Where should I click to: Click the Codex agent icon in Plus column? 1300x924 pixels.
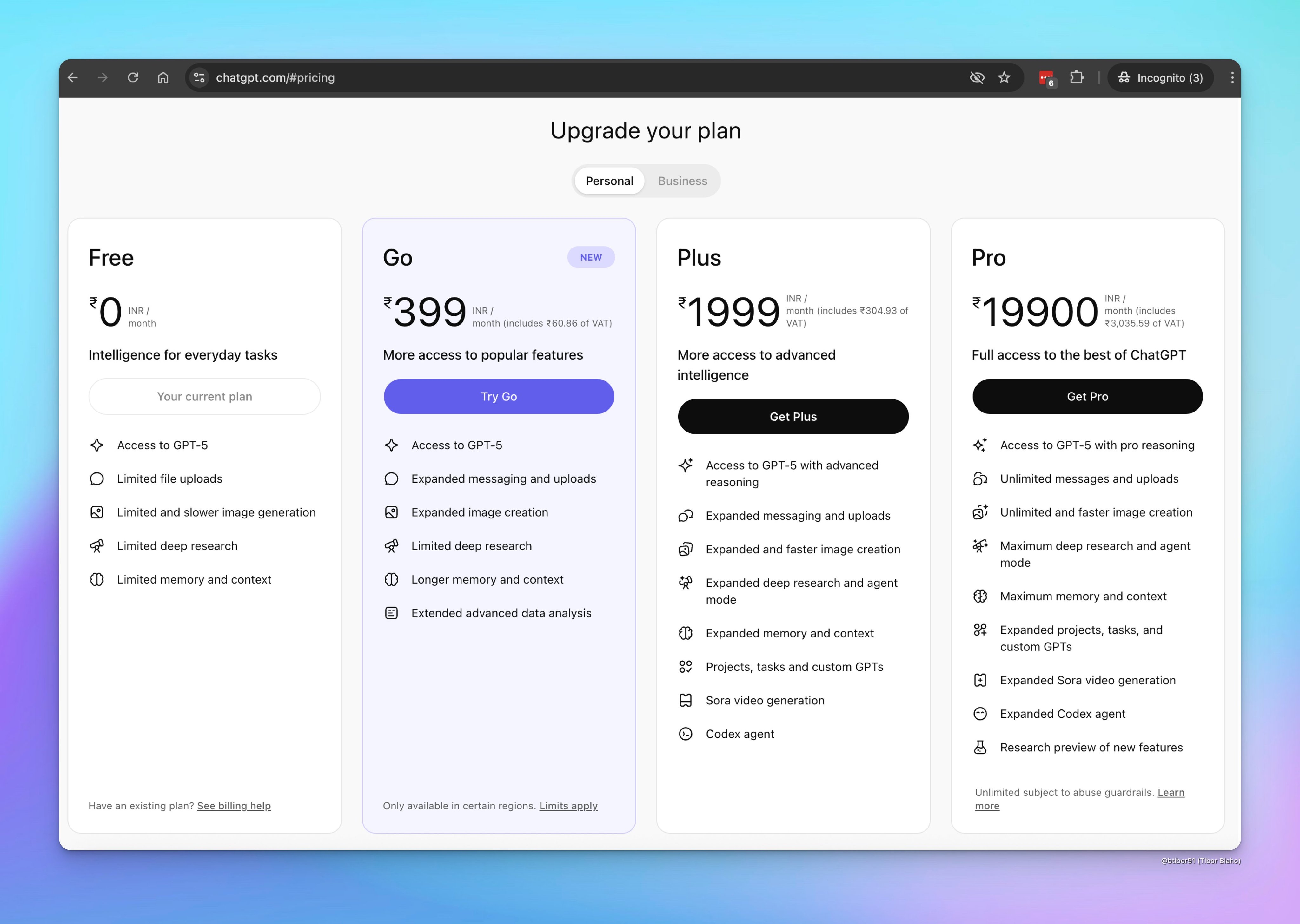686,734
